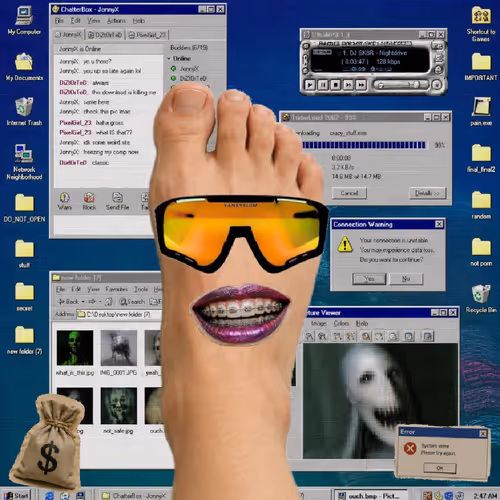Open the Actions menu in ChatterBox

click(116, 21)
